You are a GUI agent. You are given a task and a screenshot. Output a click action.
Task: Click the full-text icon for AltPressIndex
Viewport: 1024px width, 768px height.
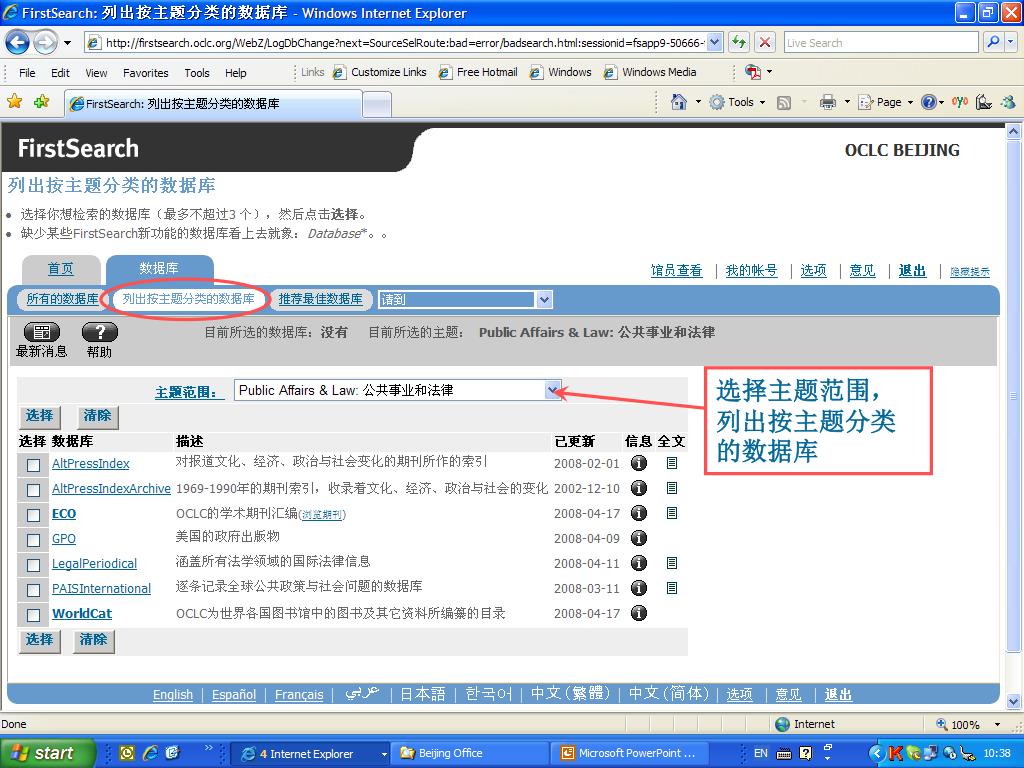coord(671,463)
